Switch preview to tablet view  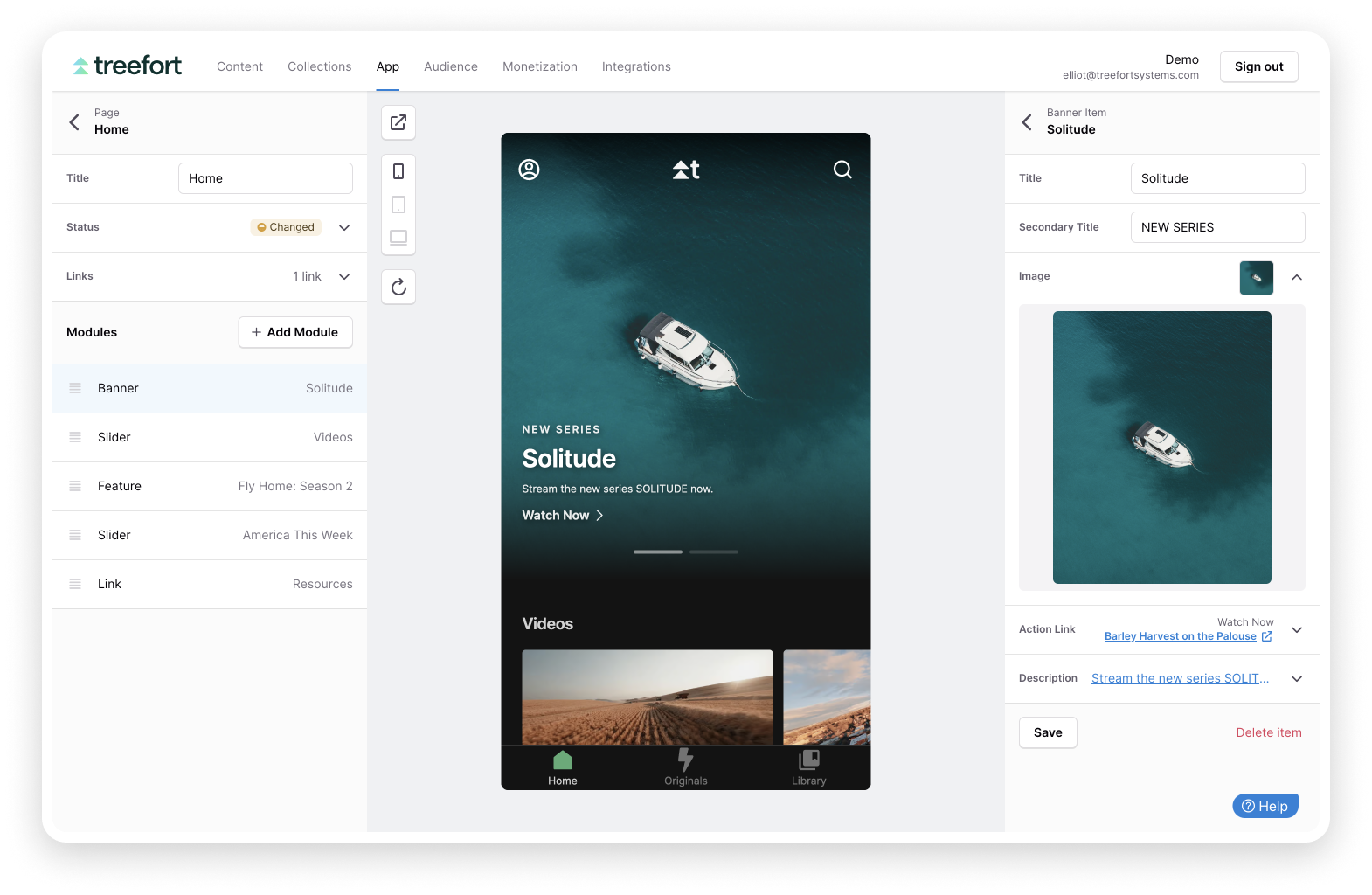tap(398, 205)
